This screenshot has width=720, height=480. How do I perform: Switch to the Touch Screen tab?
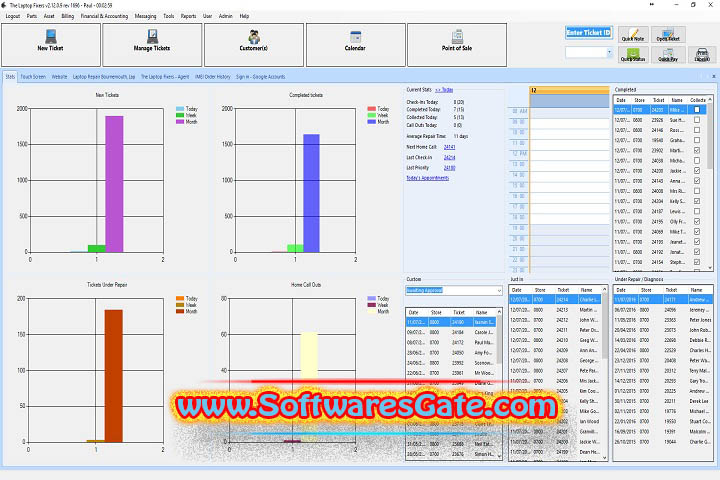tap(33, 77)
